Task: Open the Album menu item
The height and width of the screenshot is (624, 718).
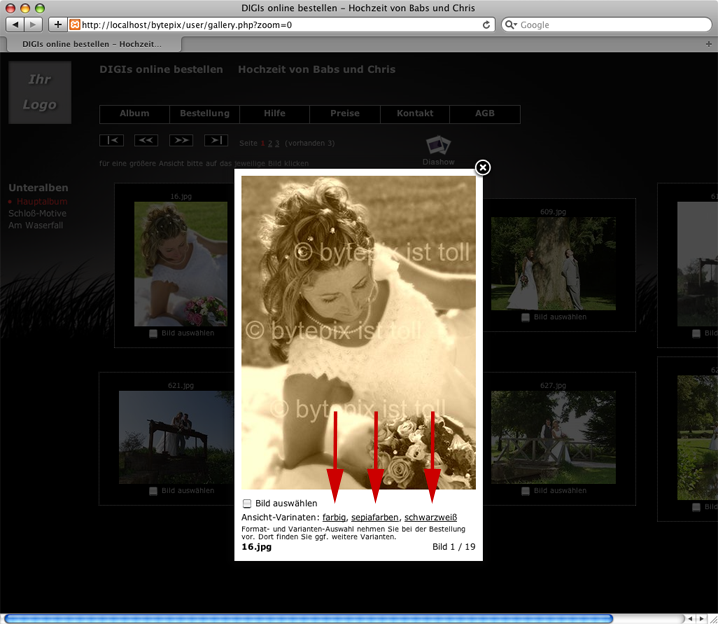Action: (x=134, y=114)
